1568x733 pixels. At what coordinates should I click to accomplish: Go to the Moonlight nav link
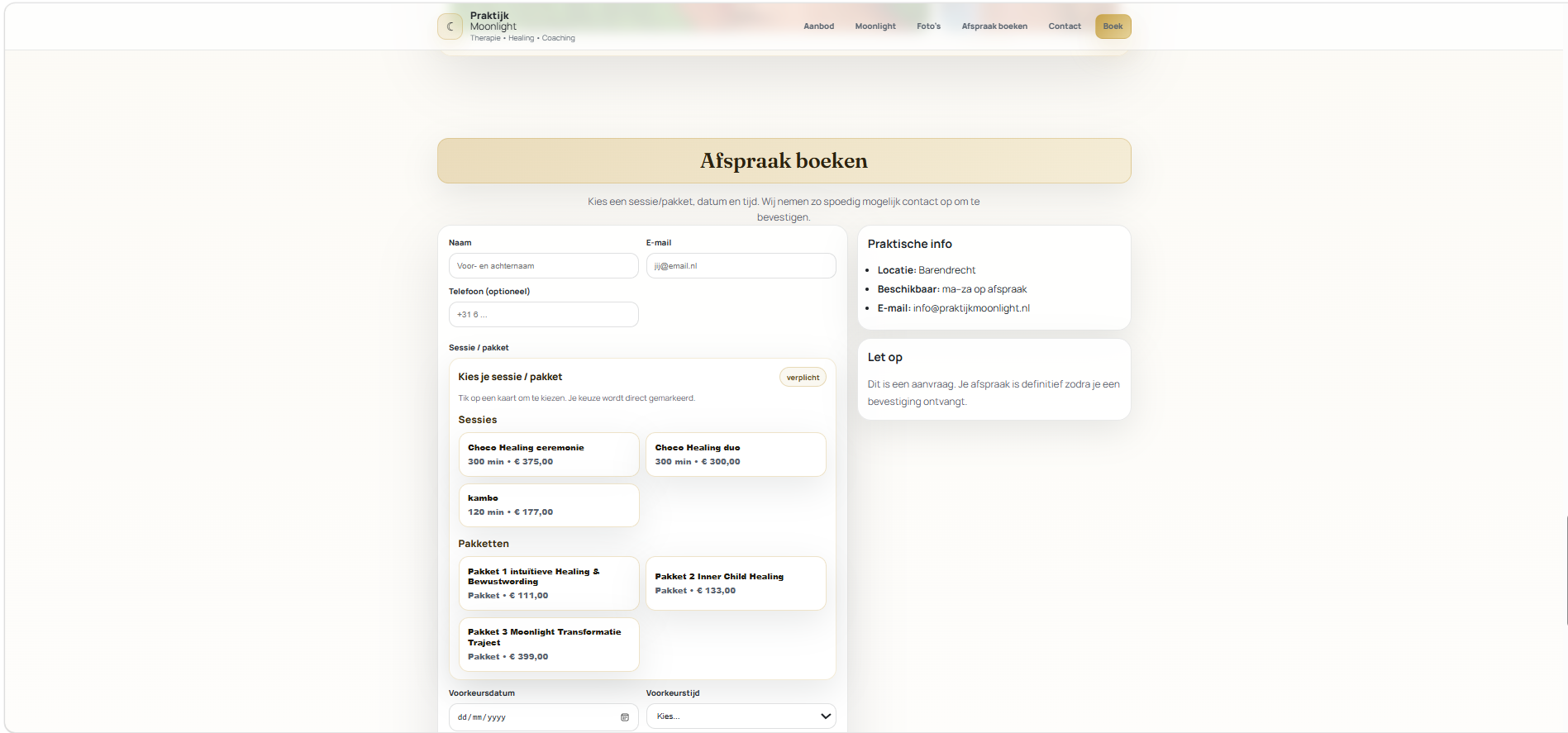pos(875,26)
